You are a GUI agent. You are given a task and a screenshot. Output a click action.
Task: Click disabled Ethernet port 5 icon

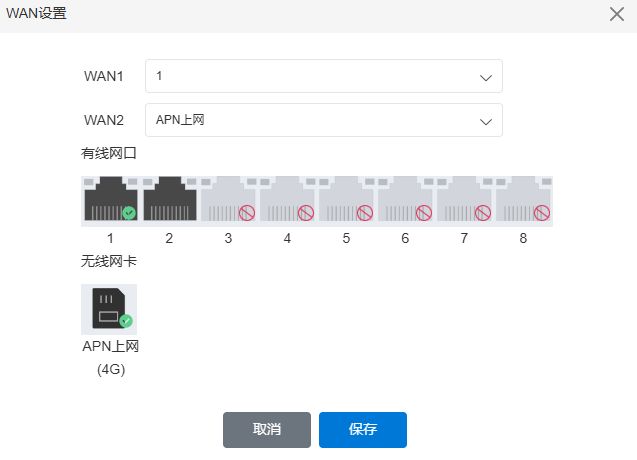point(346,199)
